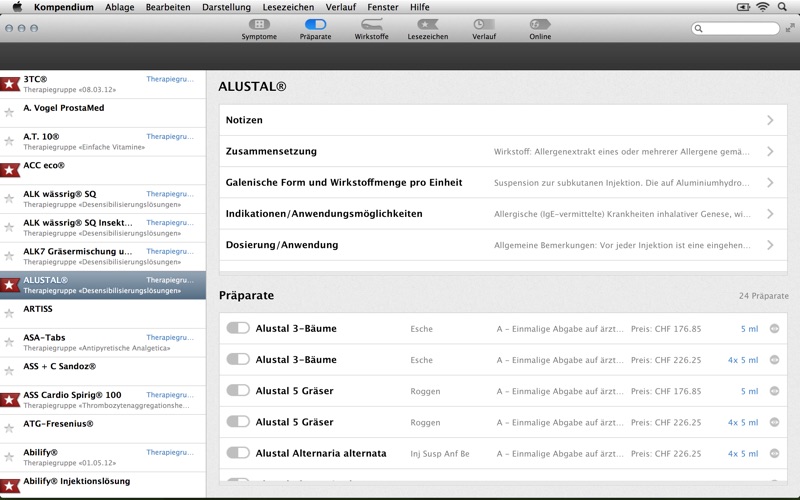Screen dimensions: 800x500
Task: Expand the Dosierung/Anwendung chevron
Action: [770, 245]
